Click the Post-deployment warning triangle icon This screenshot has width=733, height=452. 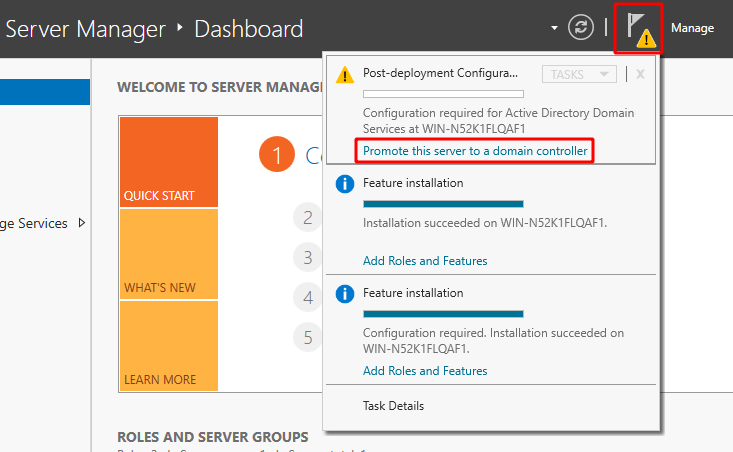[345, 75]
